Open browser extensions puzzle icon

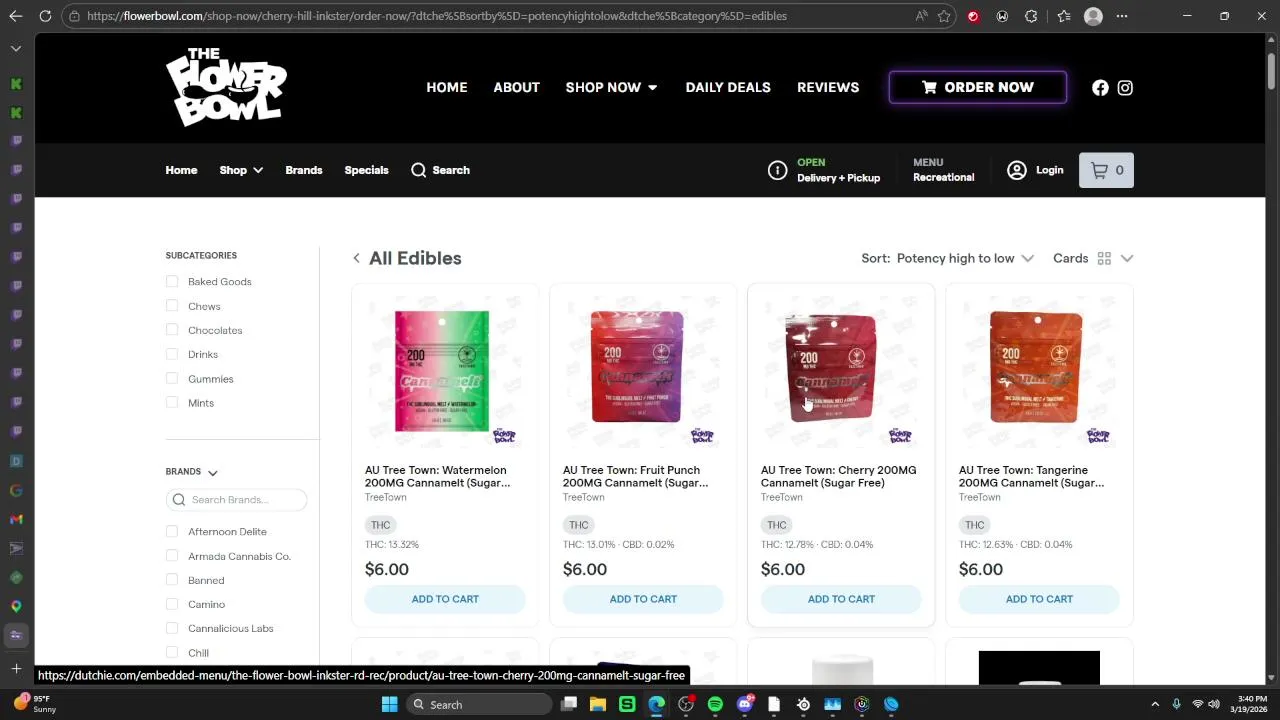coord(1031,16)
